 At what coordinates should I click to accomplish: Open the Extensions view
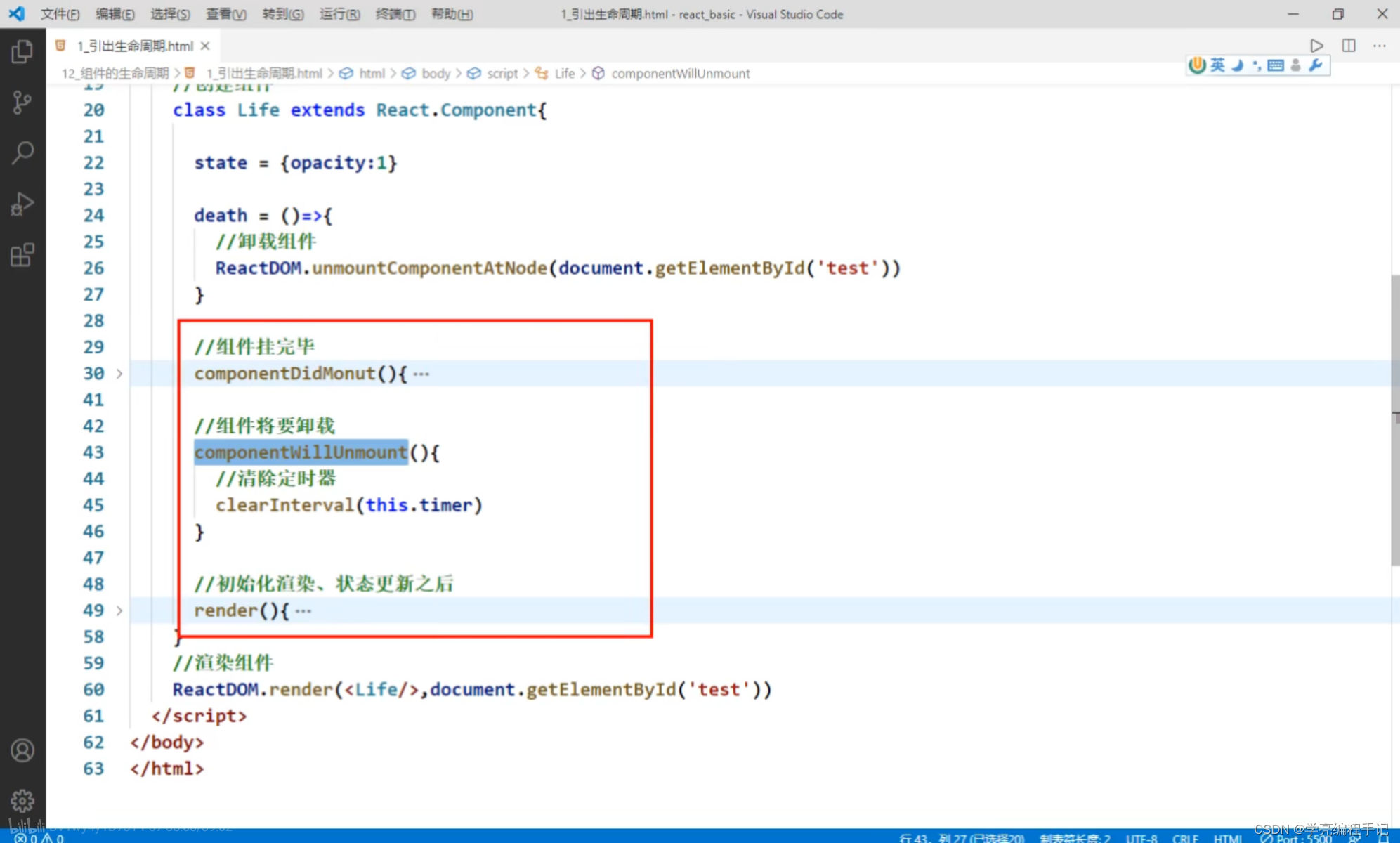click(22, 255)
